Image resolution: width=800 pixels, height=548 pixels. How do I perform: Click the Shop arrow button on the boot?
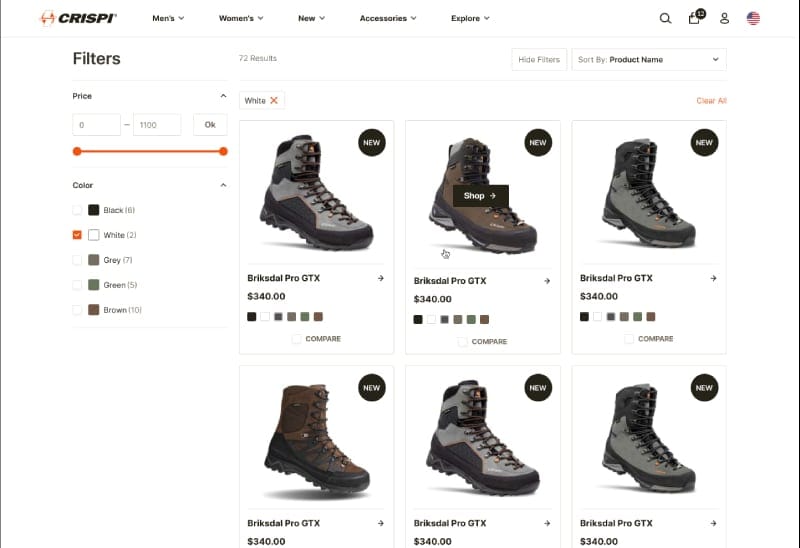480,196
